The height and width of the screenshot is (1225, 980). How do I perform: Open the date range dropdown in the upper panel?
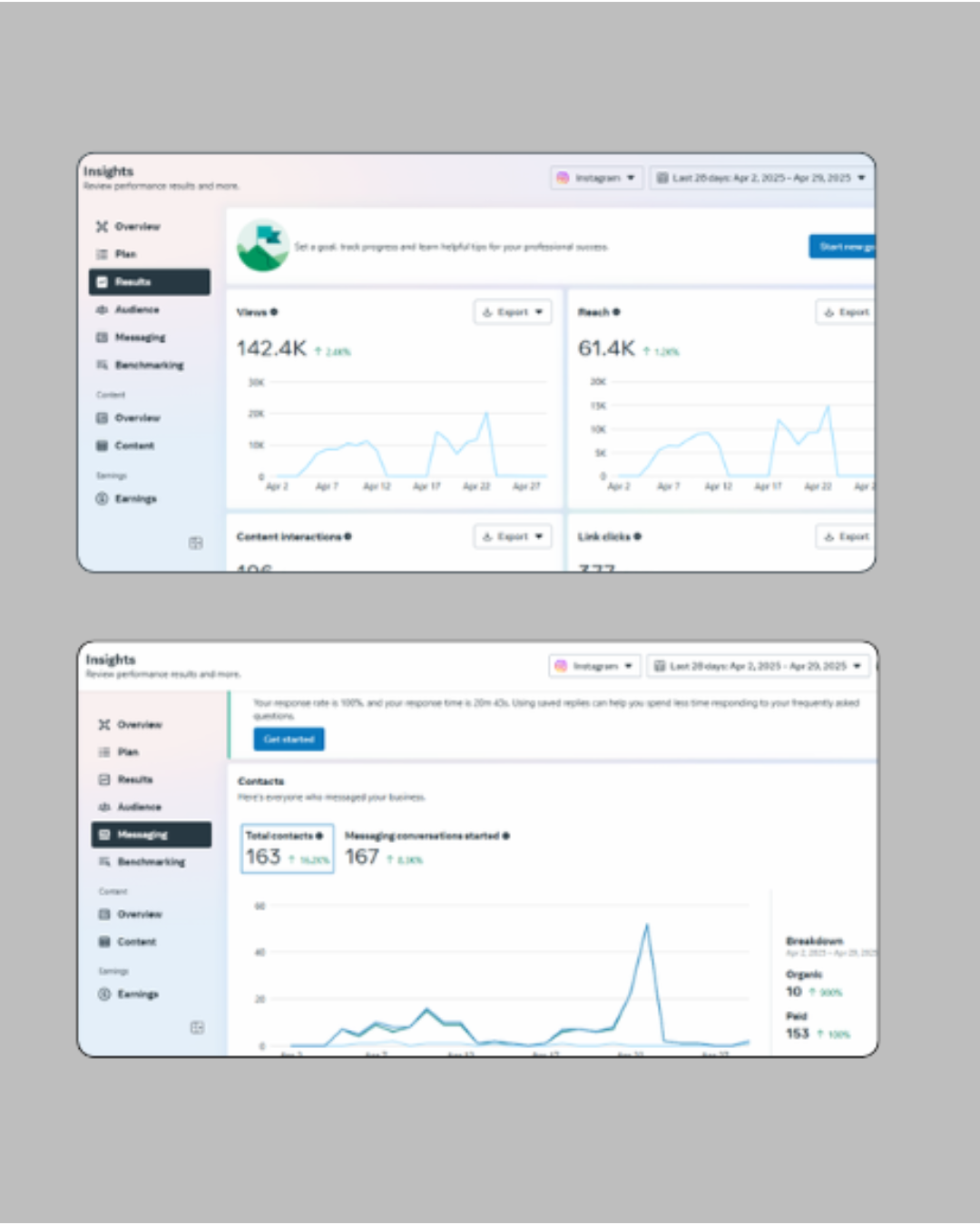pyautogui.click(x=760, y=178)
